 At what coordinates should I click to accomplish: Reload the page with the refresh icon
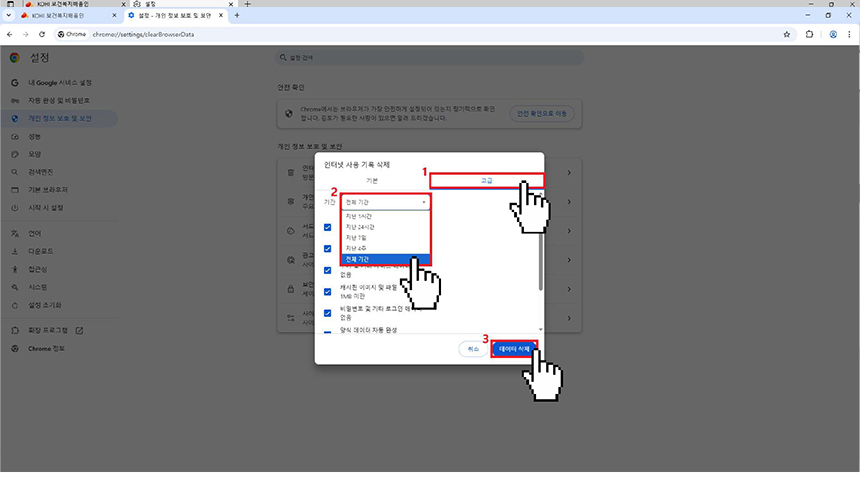[x=42, y=34]
